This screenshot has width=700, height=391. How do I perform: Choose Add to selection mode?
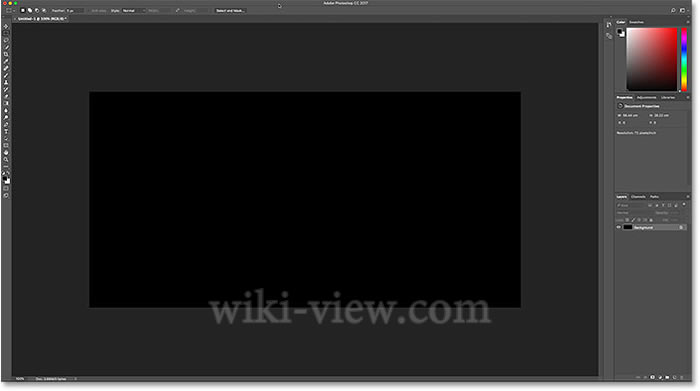[x=30, y=10]
